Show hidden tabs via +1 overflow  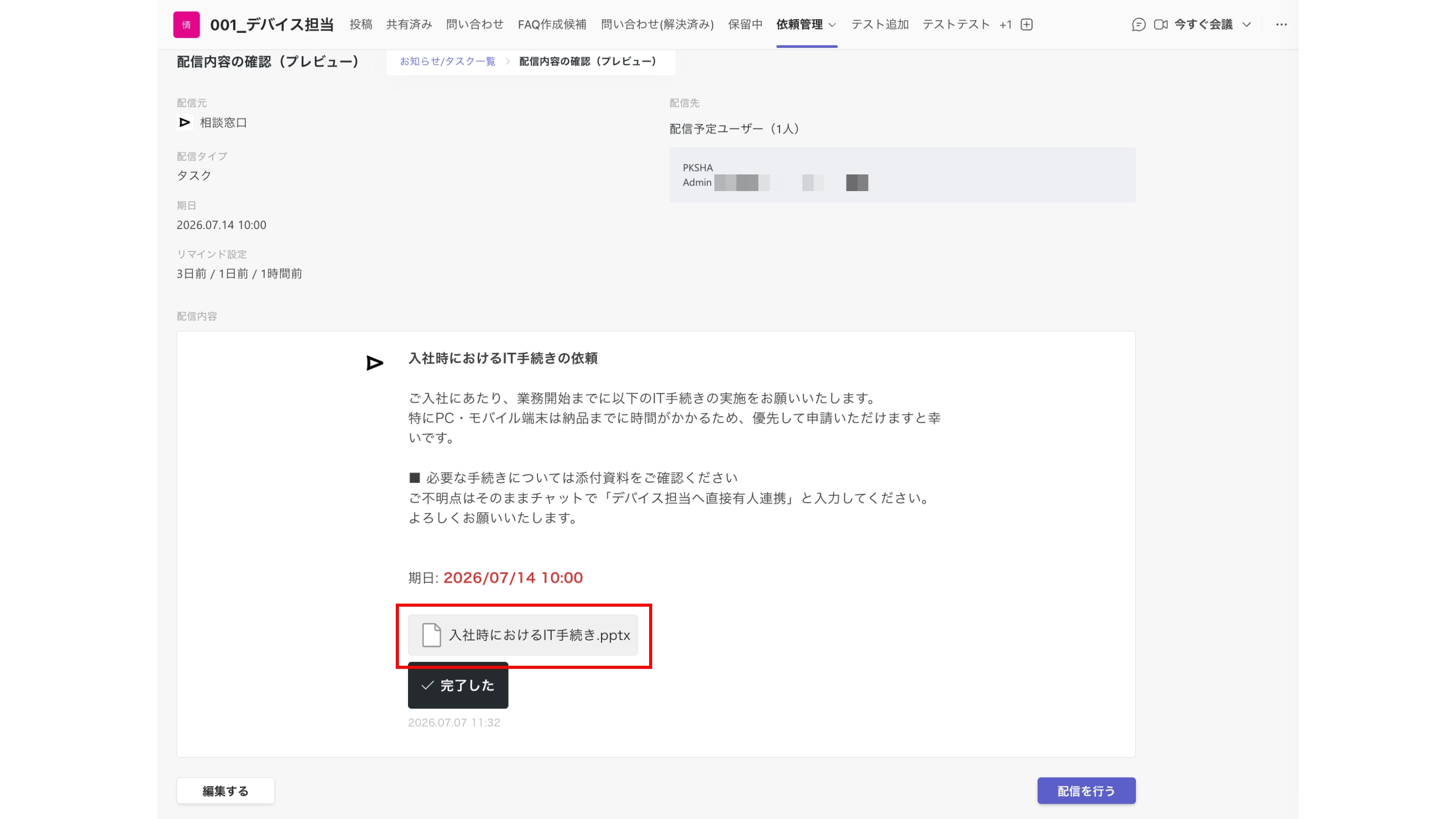click(1005, 25)
